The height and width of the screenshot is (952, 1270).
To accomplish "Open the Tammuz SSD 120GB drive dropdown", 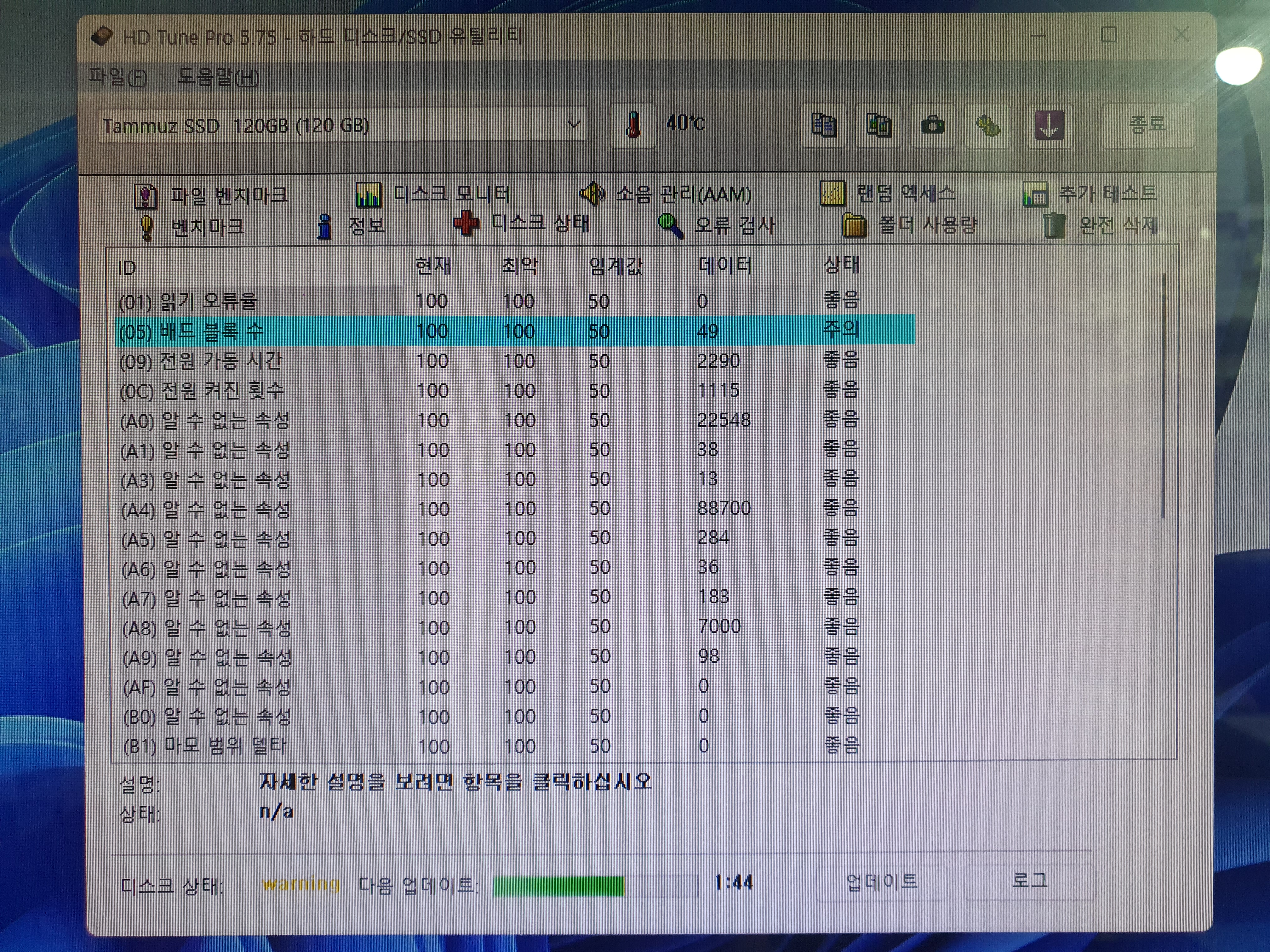I will 342,125.
